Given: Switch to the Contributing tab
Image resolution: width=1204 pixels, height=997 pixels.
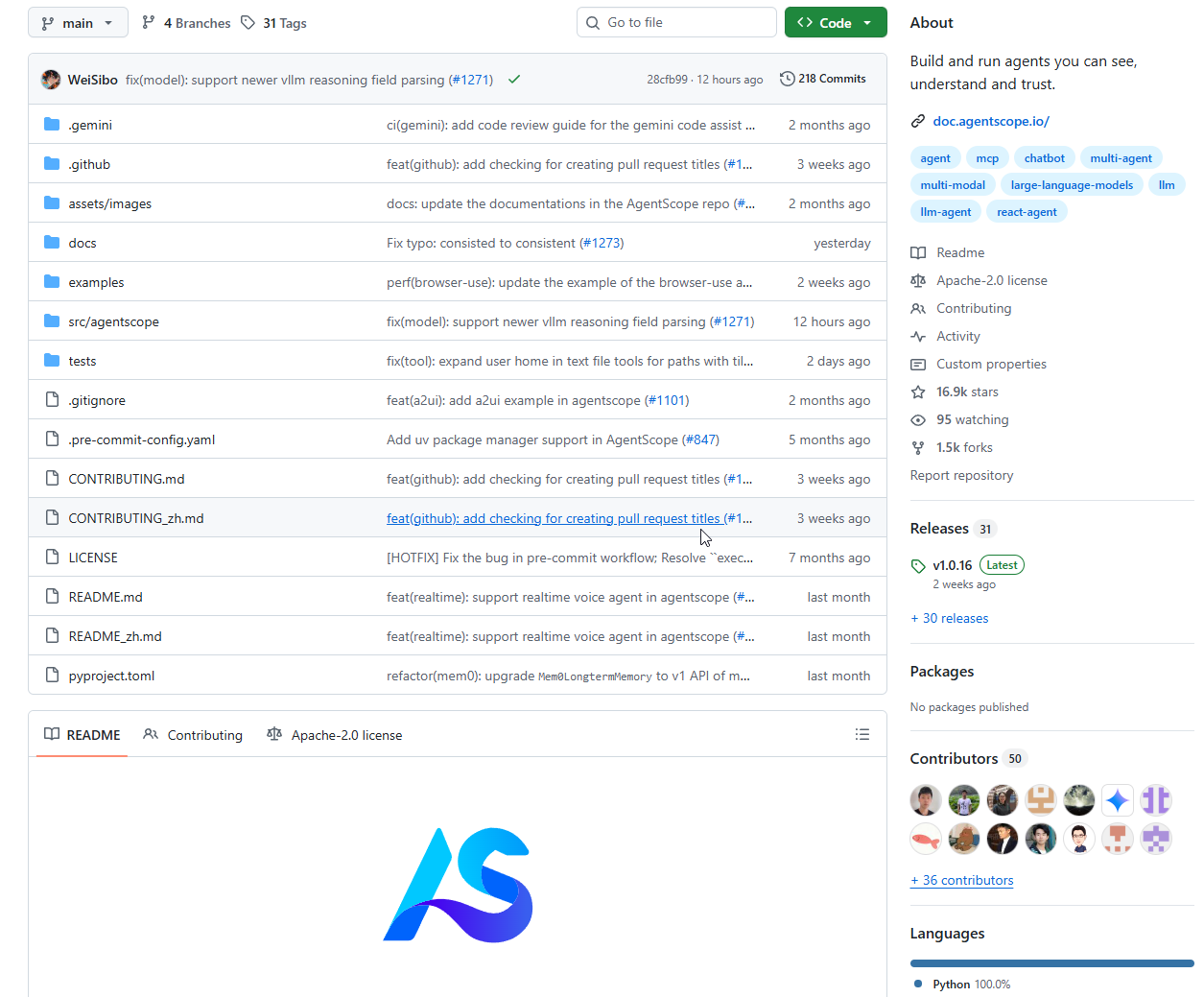Looking at the screenshot, I should [x=193, y=735].
